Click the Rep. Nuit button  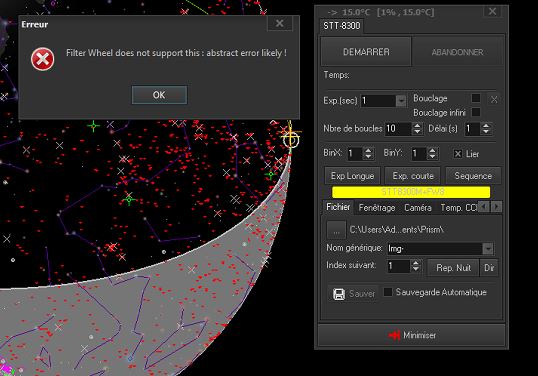[453, 268]
